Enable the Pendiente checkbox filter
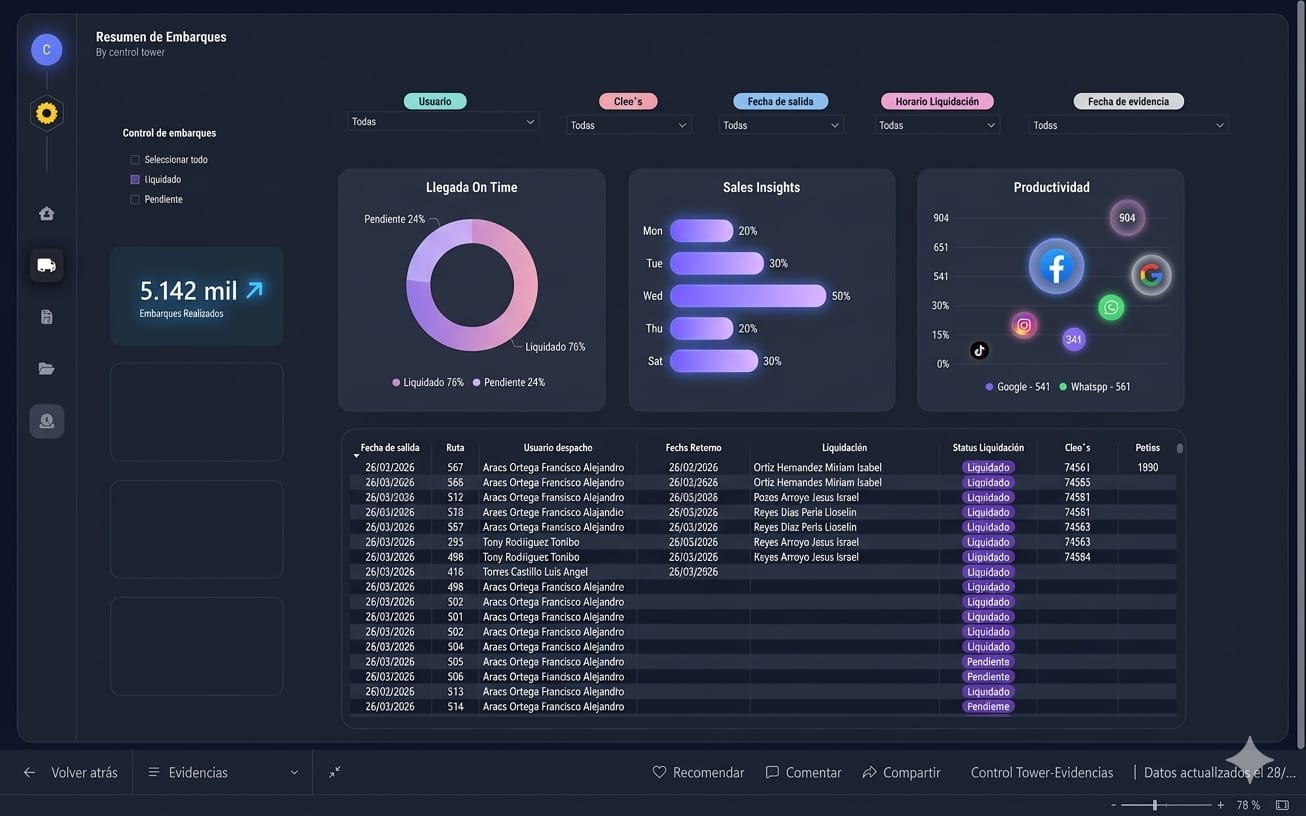This screenshot has width=1306, height=816. click(x=135, y=200)
